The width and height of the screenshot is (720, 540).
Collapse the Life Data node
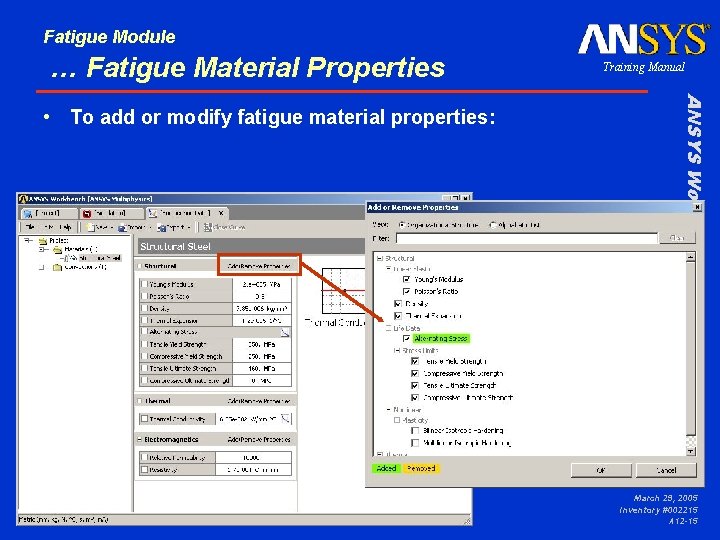pyautogui.click(x=388, y=328)
